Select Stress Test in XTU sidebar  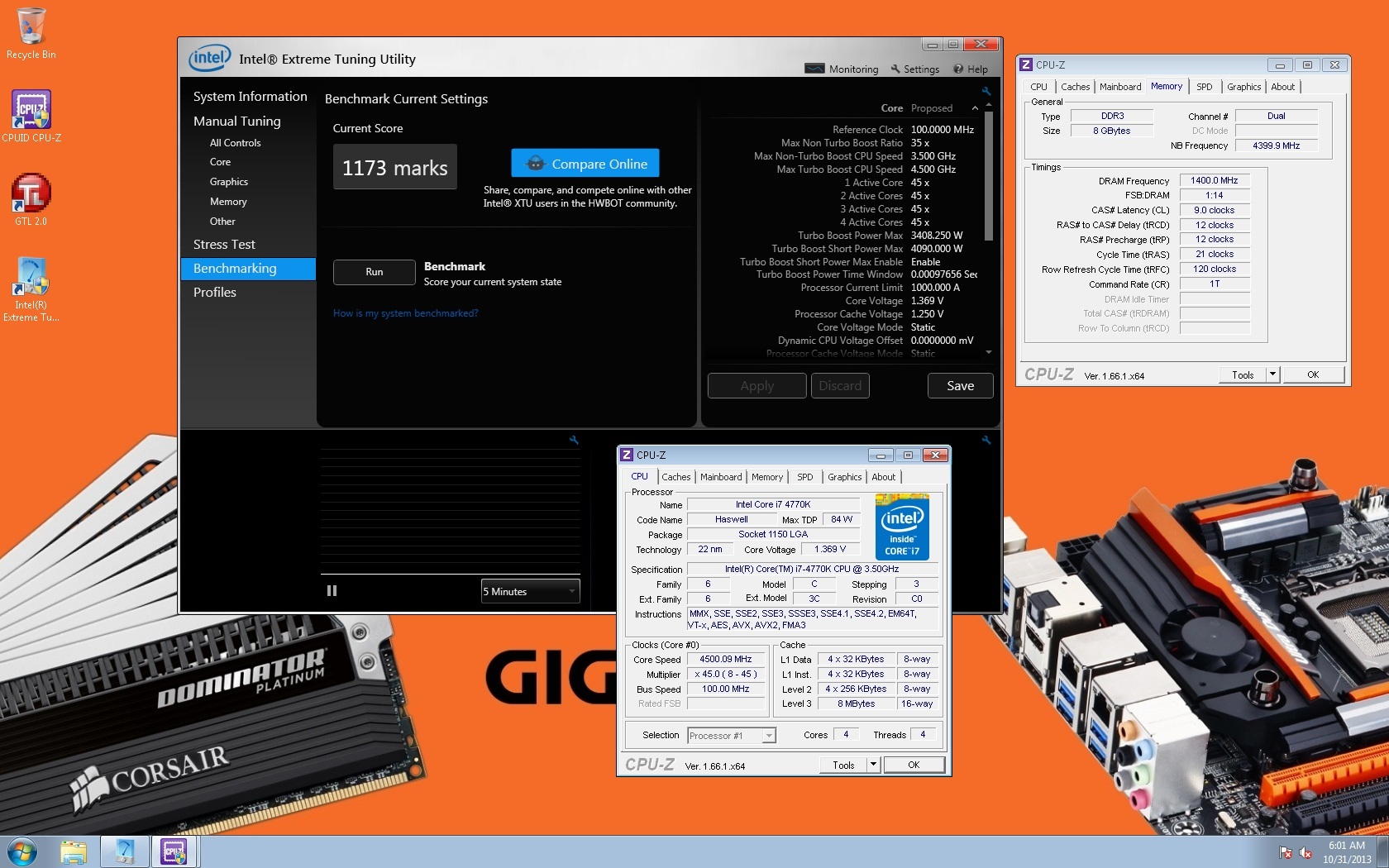[224, 244]
